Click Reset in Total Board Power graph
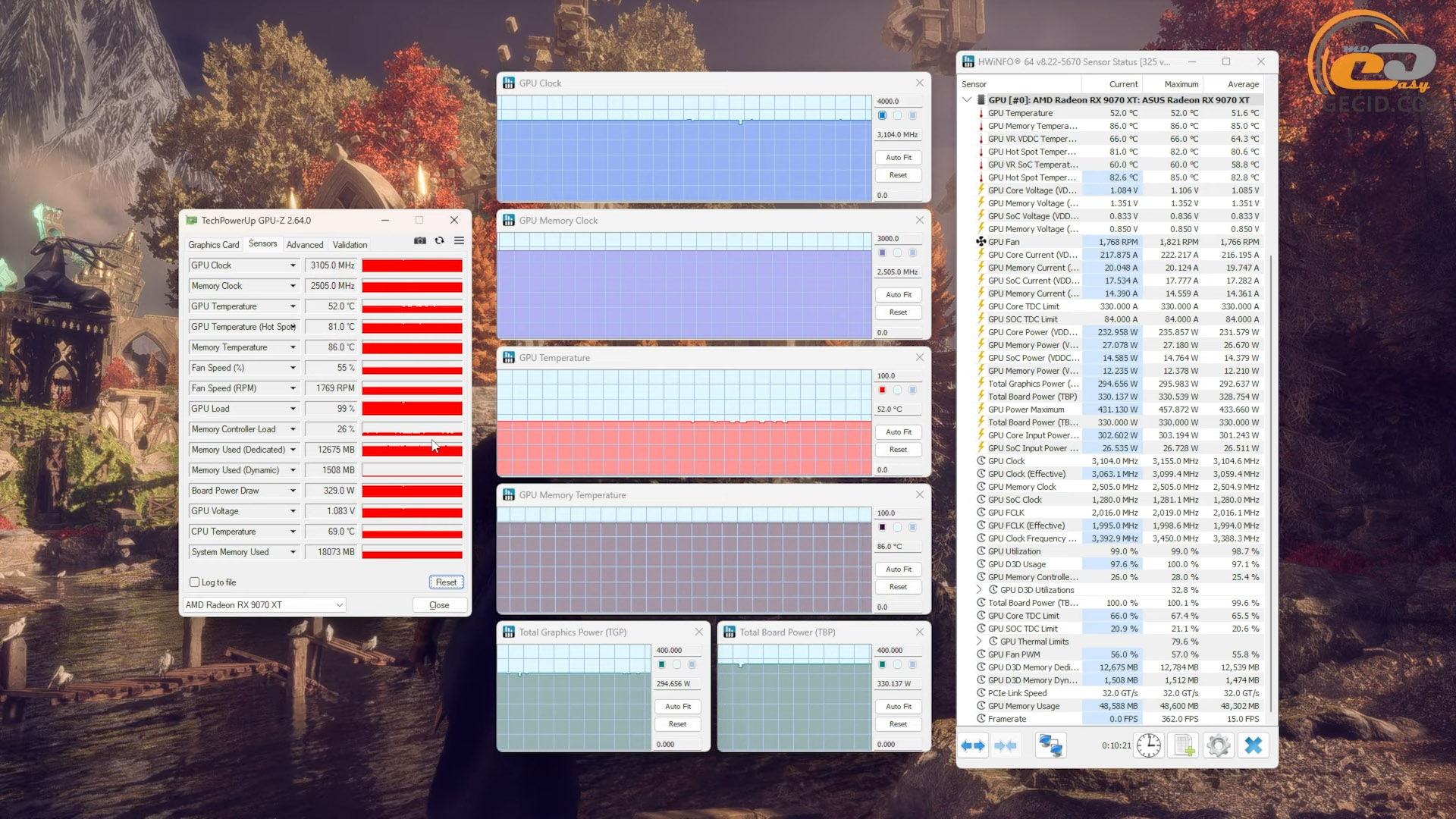 (x=899, y=724)
